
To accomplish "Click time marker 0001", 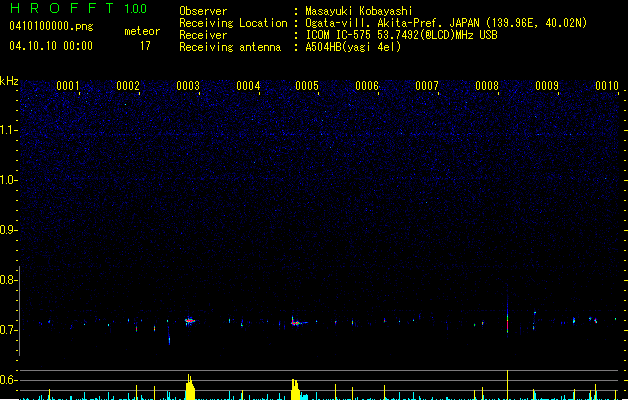I will [x=68, y=85].
